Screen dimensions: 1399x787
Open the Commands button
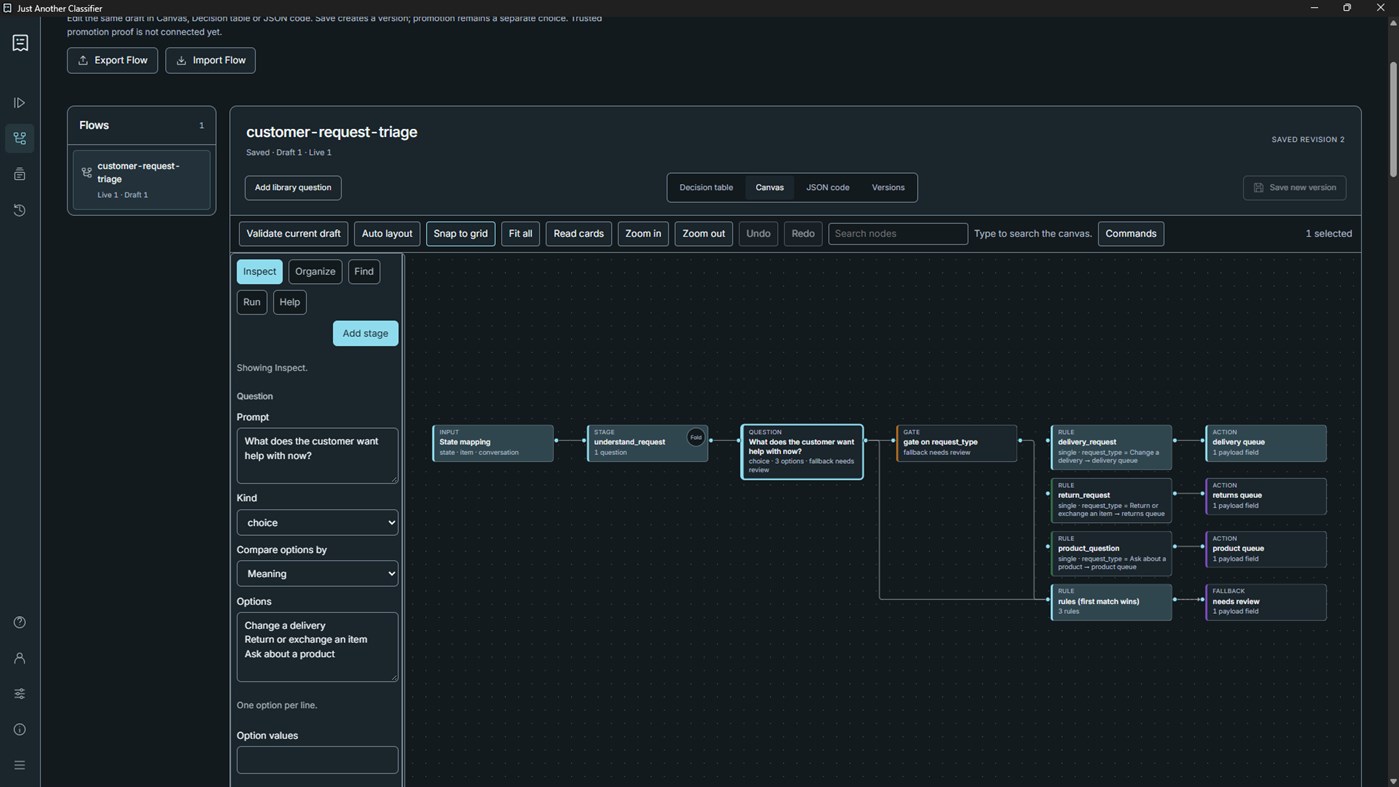tap(1131, 234)
